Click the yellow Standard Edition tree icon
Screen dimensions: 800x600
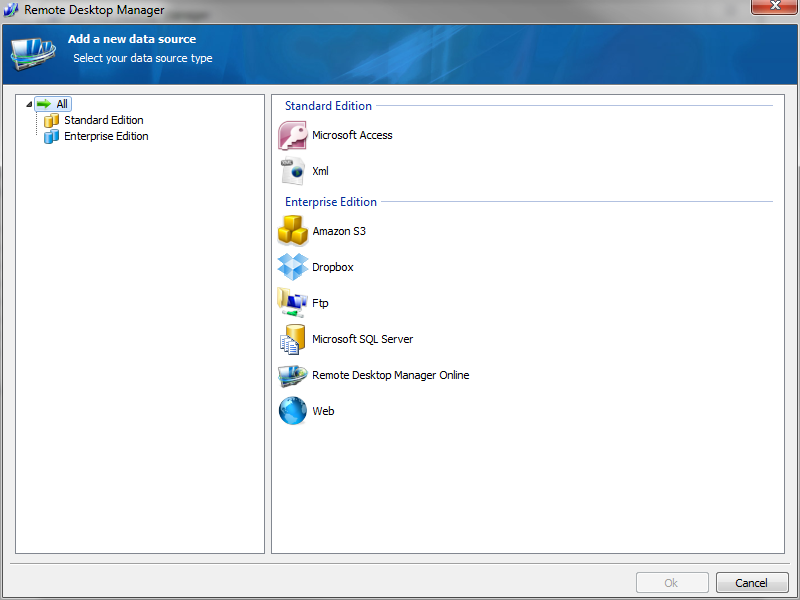coord(51,120)
